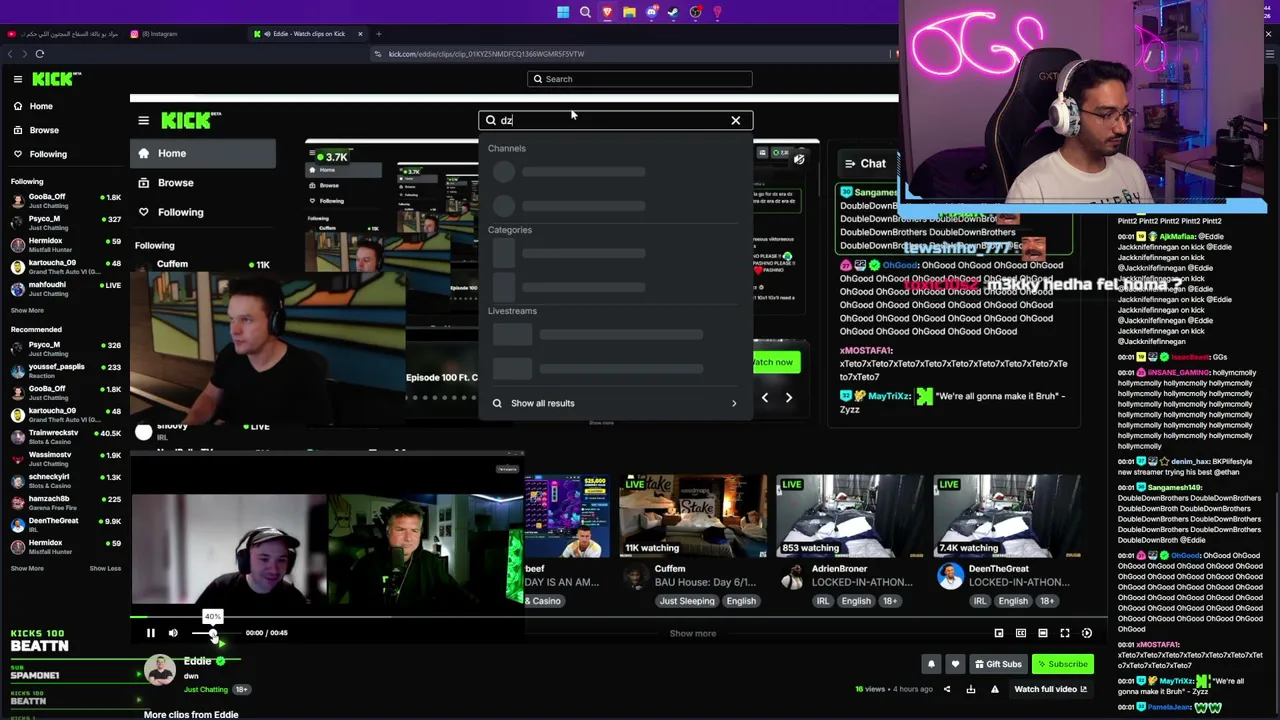
Task: Open Steam from the taskbar
Action: click(x=673, y=12)
